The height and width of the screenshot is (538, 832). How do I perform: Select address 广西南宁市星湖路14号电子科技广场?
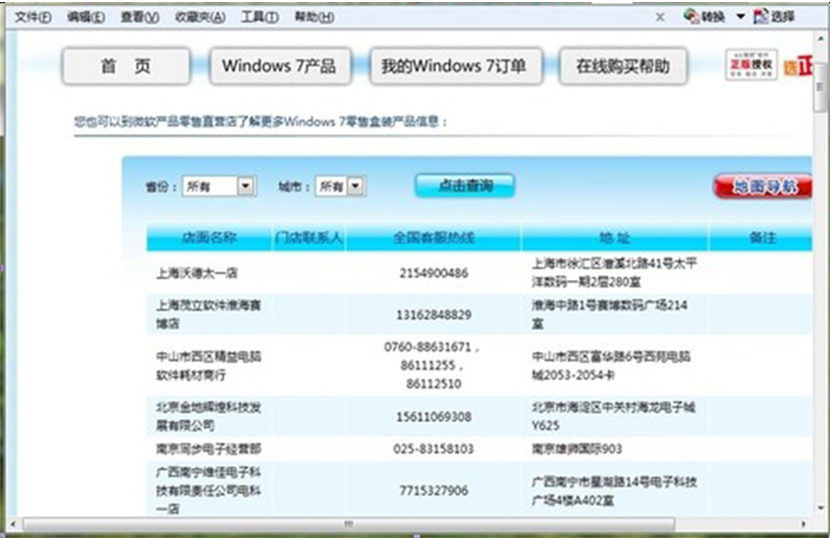pos(614,491)
